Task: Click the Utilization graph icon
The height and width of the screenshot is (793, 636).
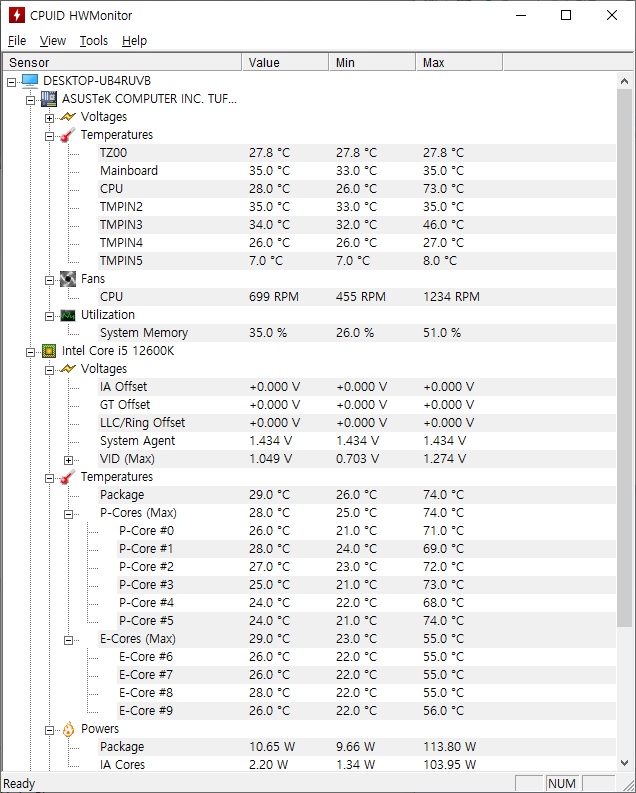Action: pos(68,315)
